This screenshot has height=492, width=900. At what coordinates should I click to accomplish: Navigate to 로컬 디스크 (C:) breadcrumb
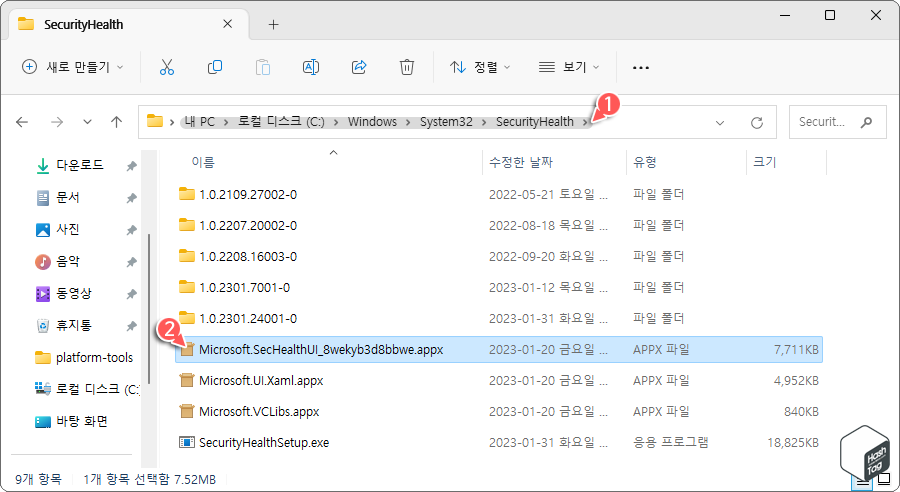click(x=281, y=122)
